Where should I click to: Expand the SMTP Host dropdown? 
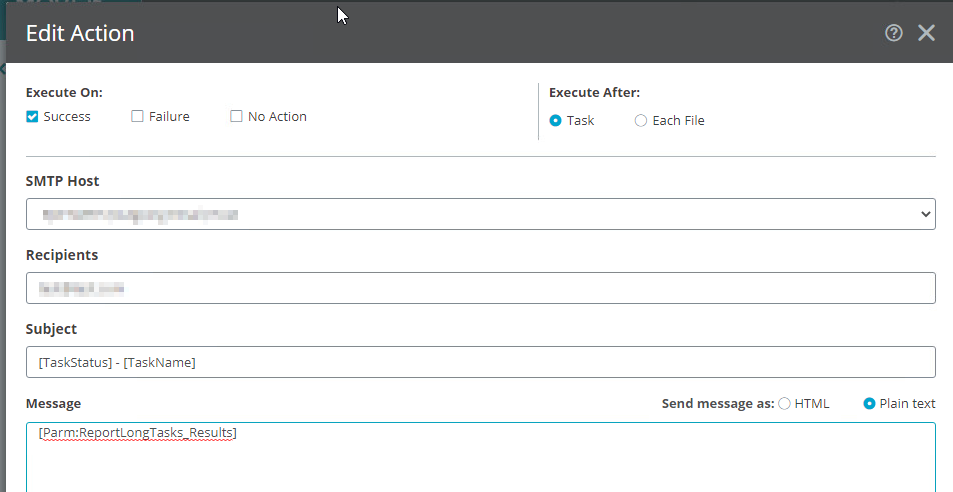(x=480, y=214)
